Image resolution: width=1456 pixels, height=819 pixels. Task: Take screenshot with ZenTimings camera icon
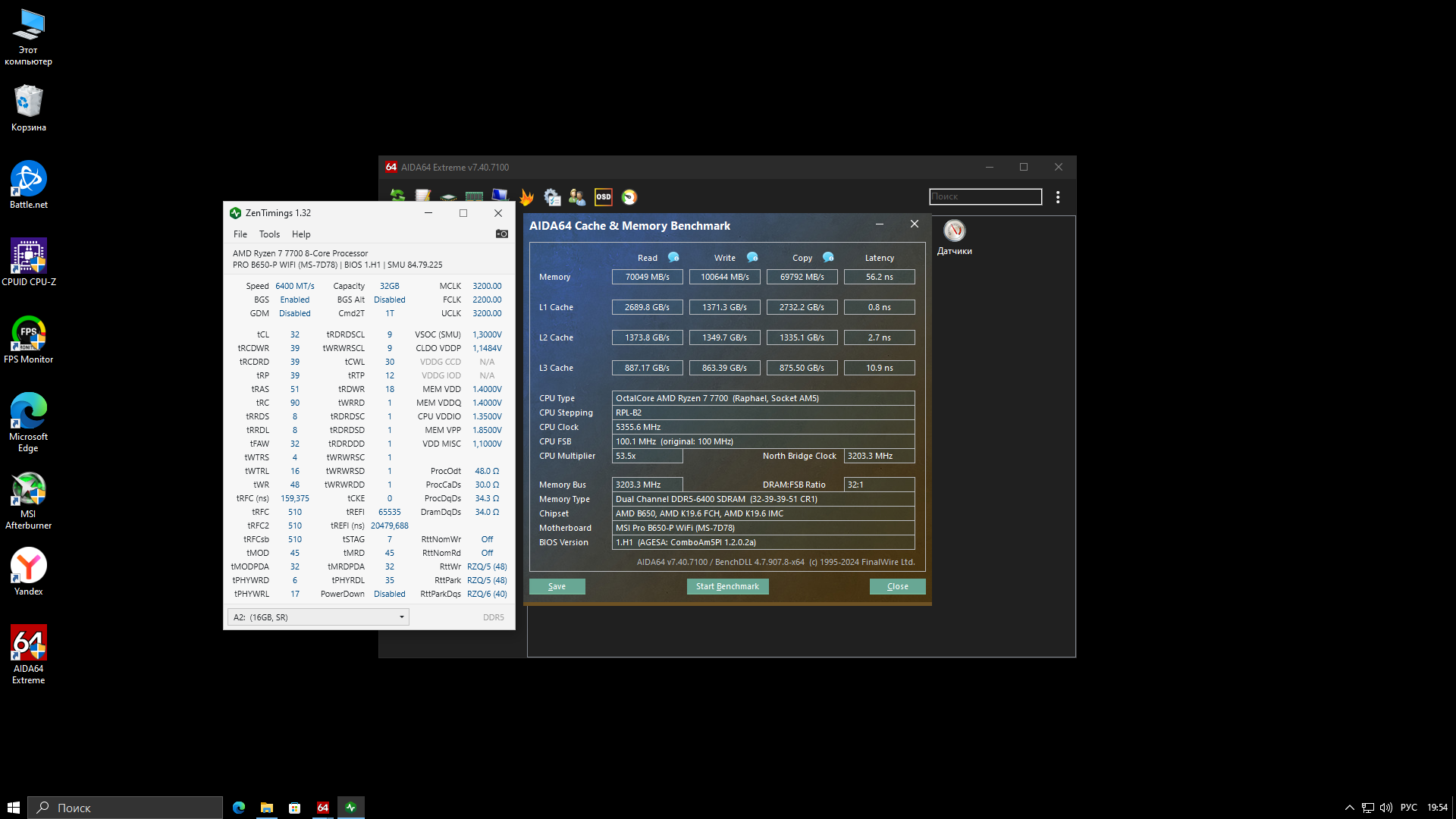click(502, 234)
